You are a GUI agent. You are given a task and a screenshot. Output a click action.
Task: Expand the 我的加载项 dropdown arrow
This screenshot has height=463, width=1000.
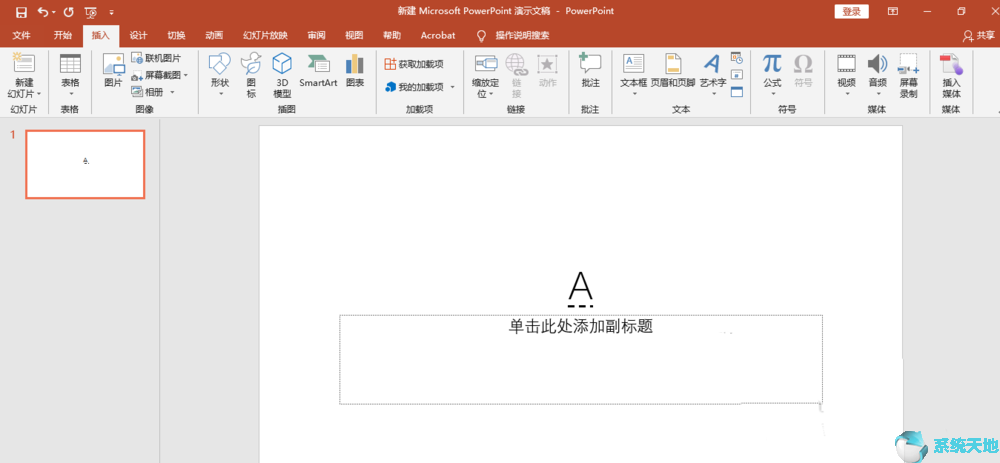[452, 87]
